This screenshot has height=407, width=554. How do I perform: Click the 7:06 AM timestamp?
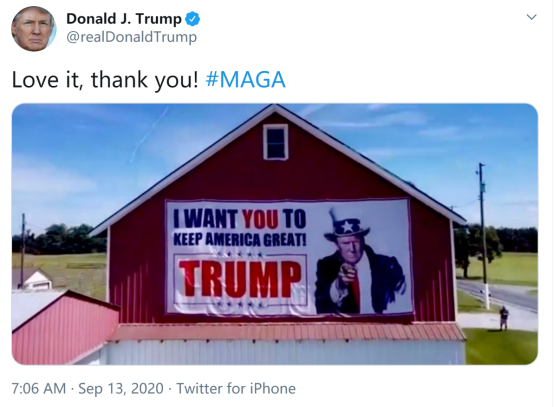pyautogui.click(x=39, y=388)
